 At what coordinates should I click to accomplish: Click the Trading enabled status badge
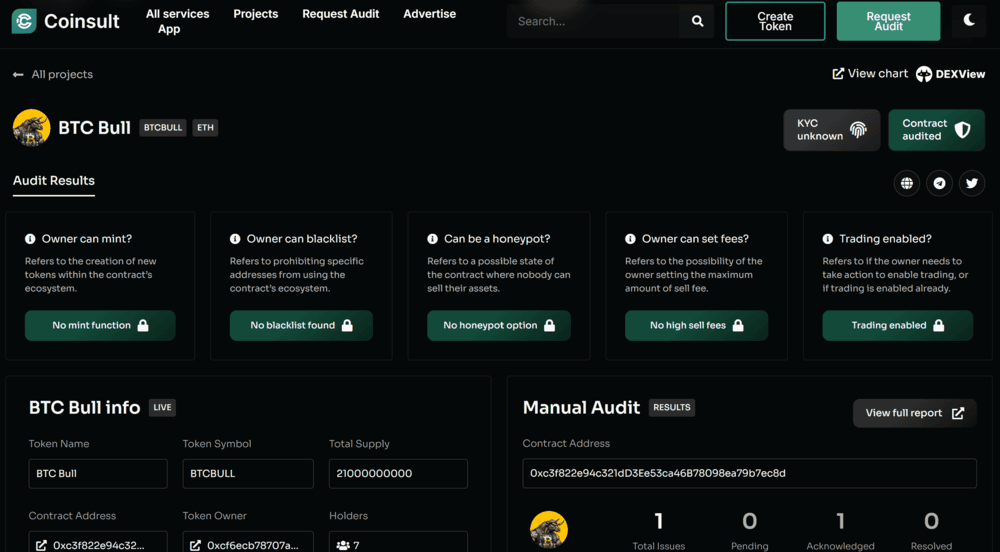coord(897,325)
